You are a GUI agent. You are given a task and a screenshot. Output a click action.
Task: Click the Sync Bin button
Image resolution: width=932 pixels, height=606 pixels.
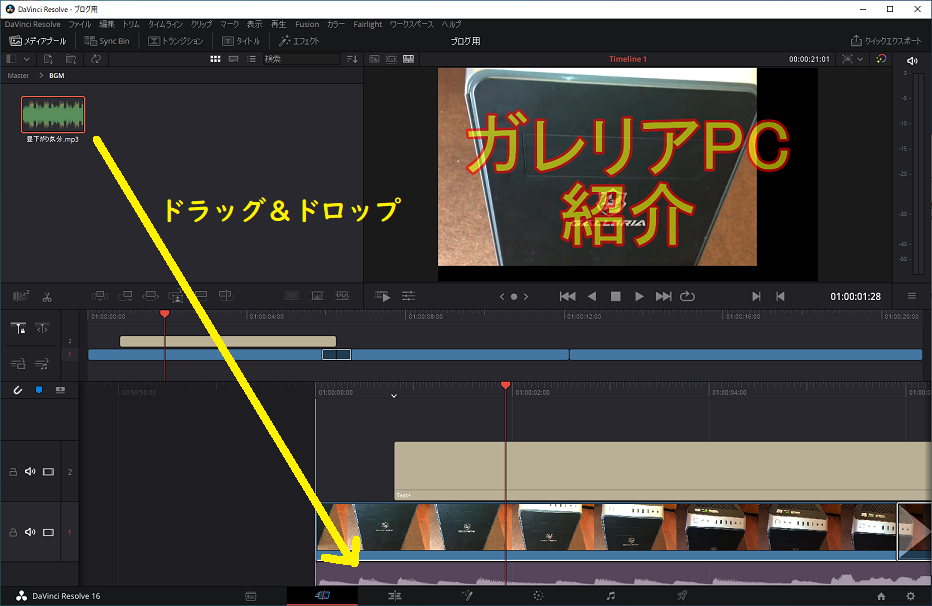[108, 41]
